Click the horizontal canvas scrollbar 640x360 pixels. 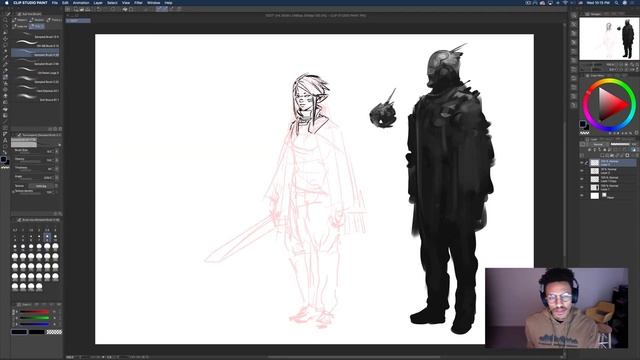[354, 357]
